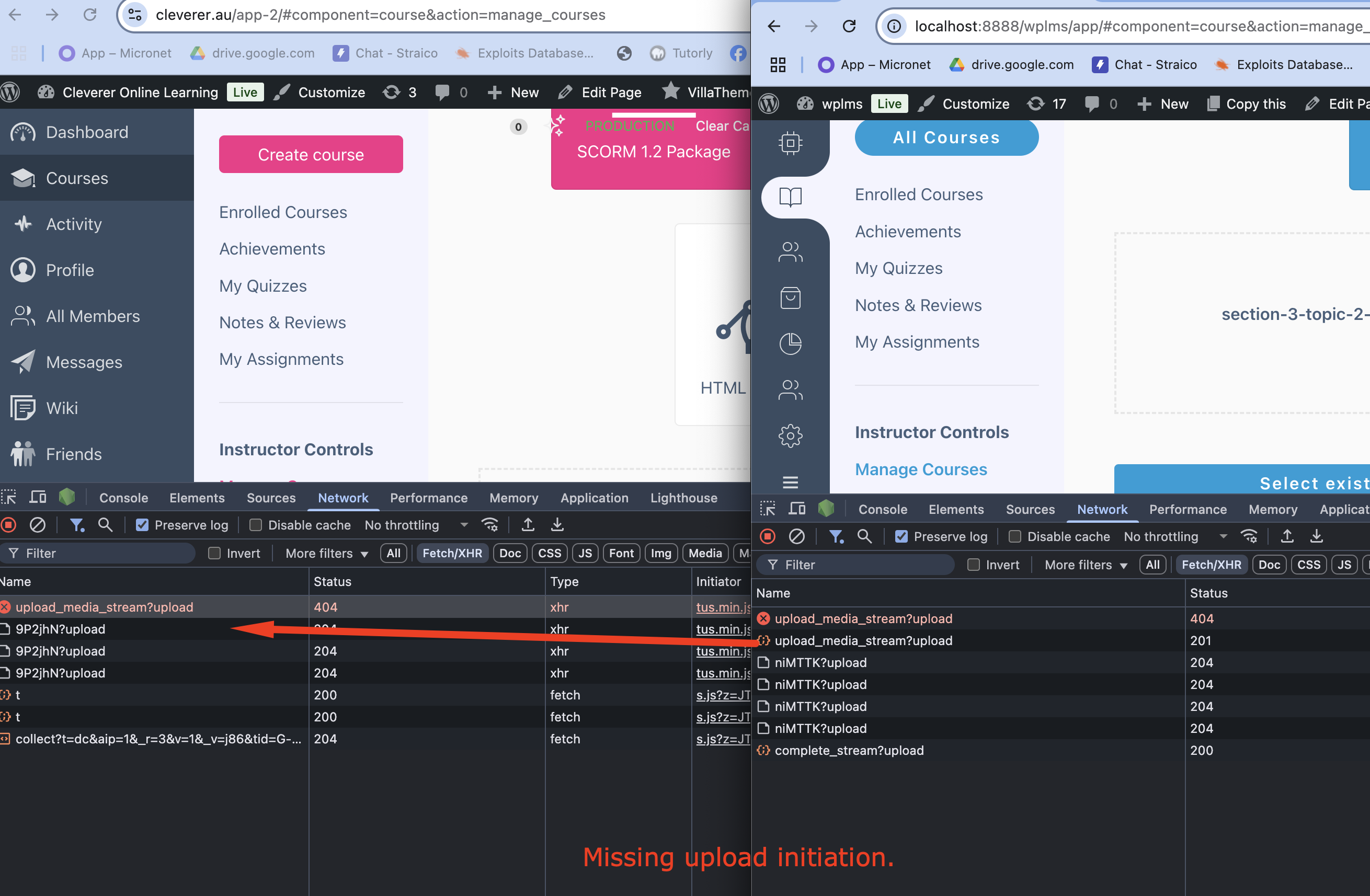Click export HAR icon in right DevTools
The width and height of the screenshot is (1370, 896).
[1317, 536]
